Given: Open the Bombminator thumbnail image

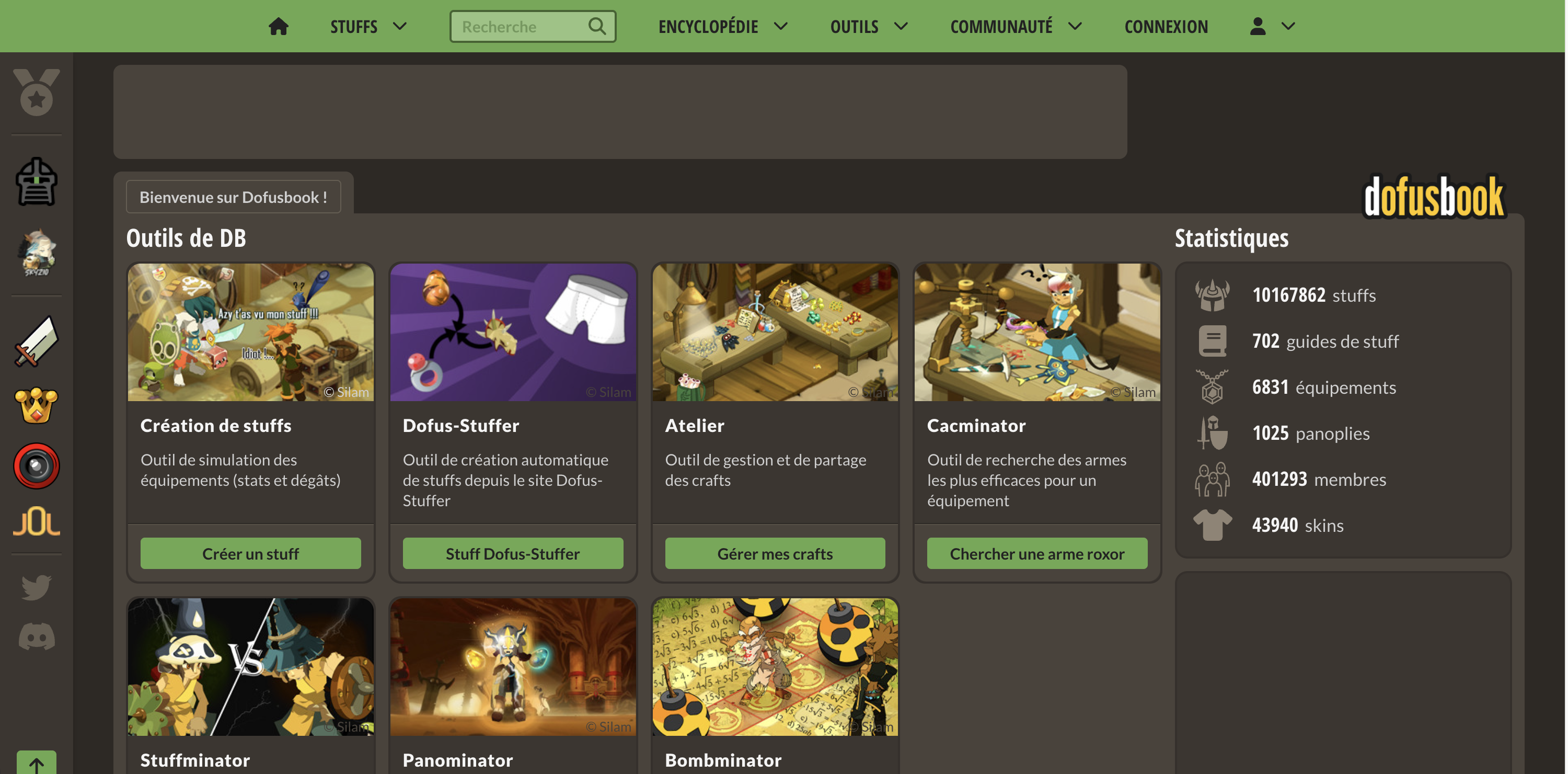Looking at the screenshot, I should [775, 667].
